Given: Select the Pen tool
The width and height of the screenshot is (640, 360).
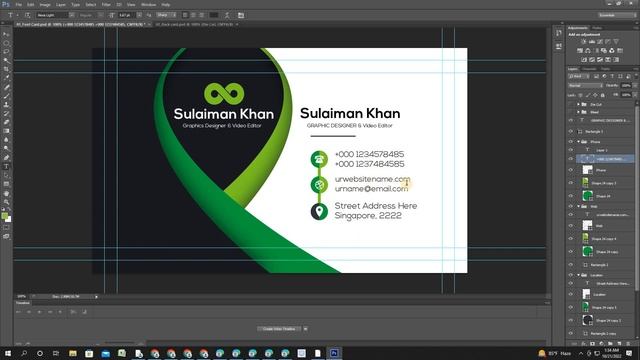Looking at the screenshot, I should (x=6, y=158).
